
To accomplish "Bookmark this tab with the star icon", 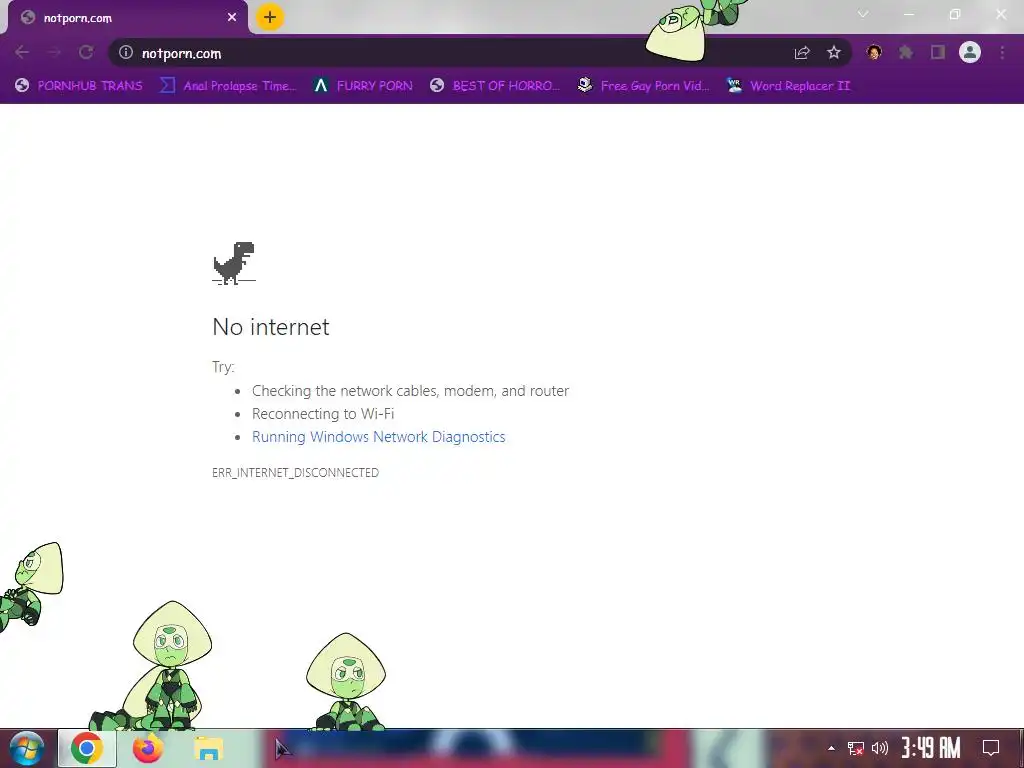I will (834, 52).
